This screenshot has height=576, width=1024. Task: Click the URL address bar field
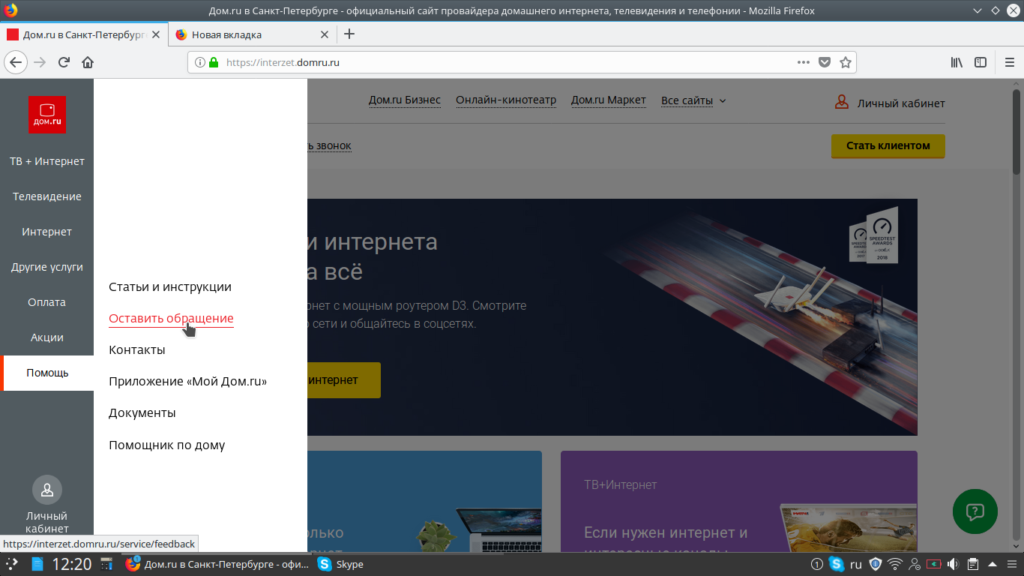coord(500,62)
